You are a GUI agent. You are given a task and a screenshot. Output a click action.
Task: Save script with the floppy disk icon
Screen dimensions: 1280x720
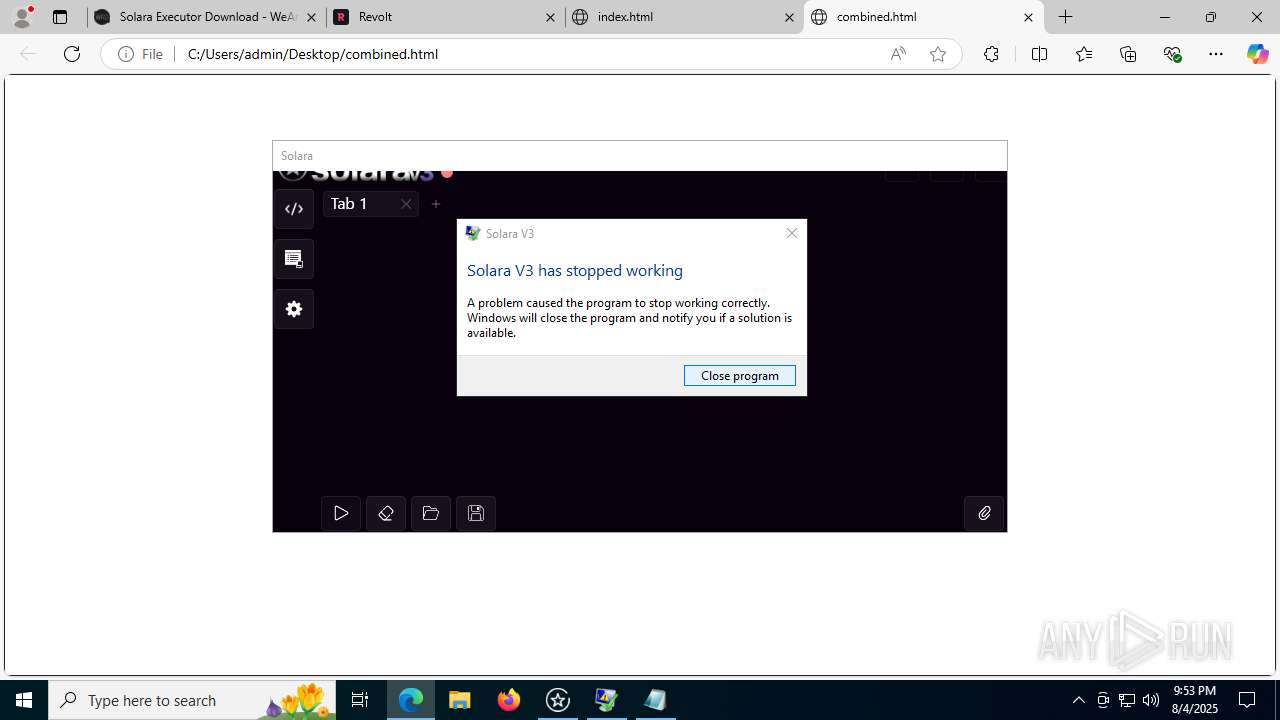pyautogui.click(x=476, y=513)
